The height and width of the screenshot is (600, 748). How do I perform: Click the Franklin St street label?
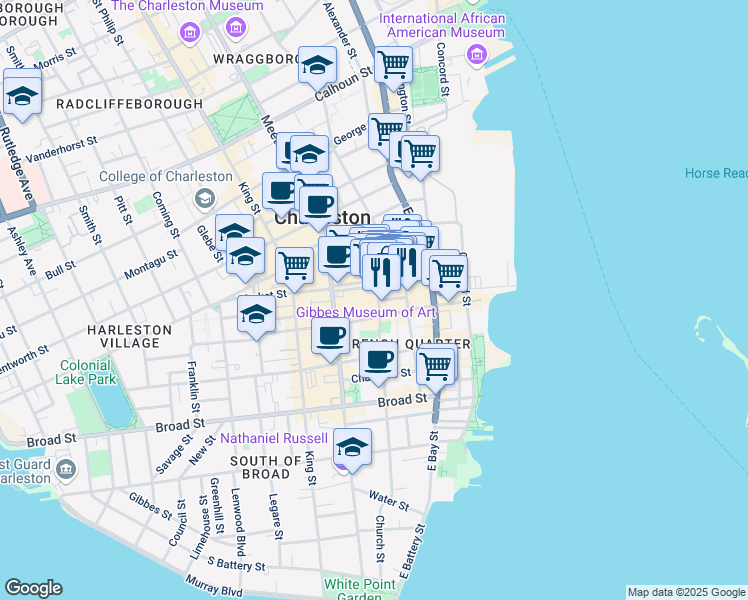193,387
